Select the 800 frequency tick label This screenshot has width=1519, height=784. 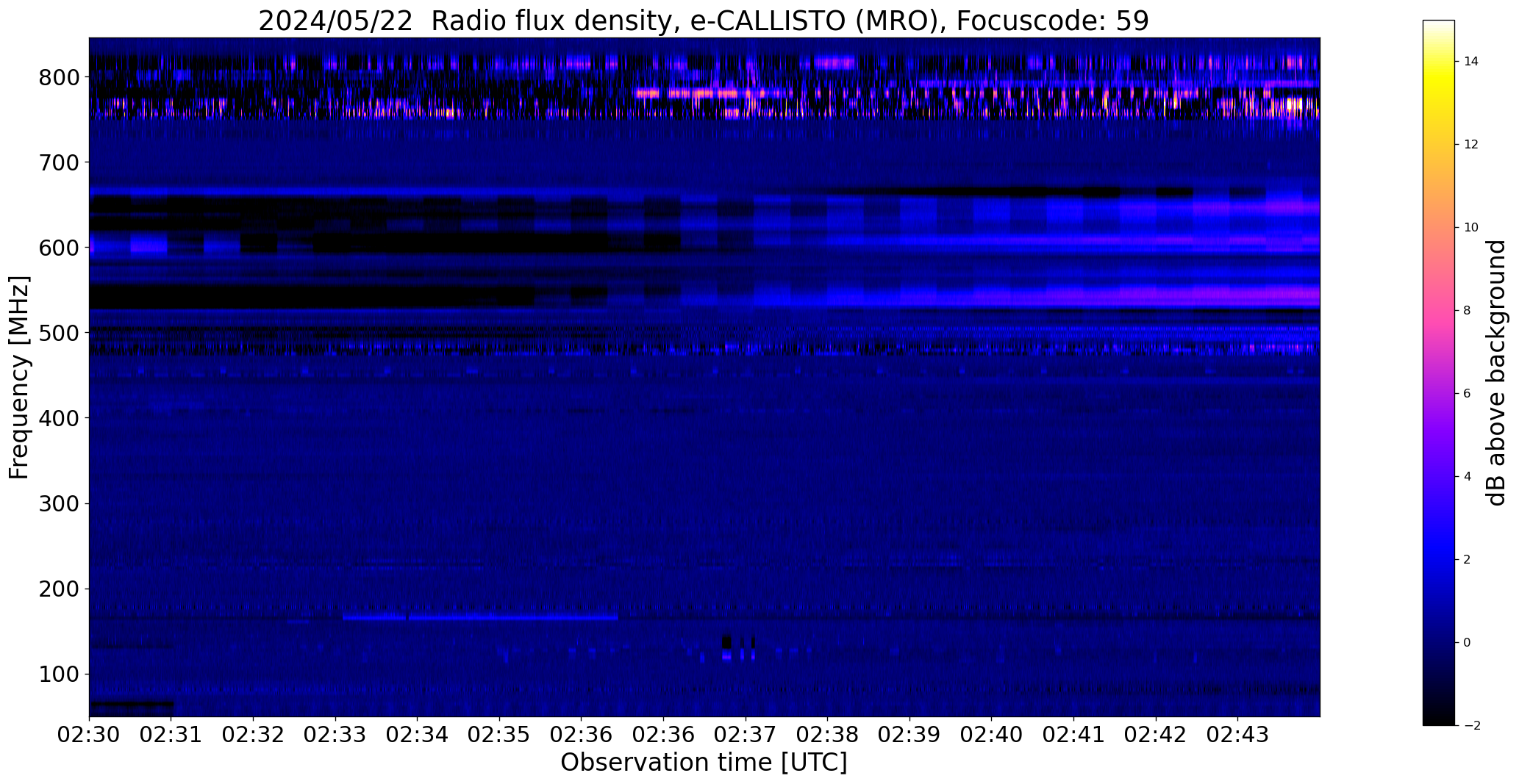point(59,77)
